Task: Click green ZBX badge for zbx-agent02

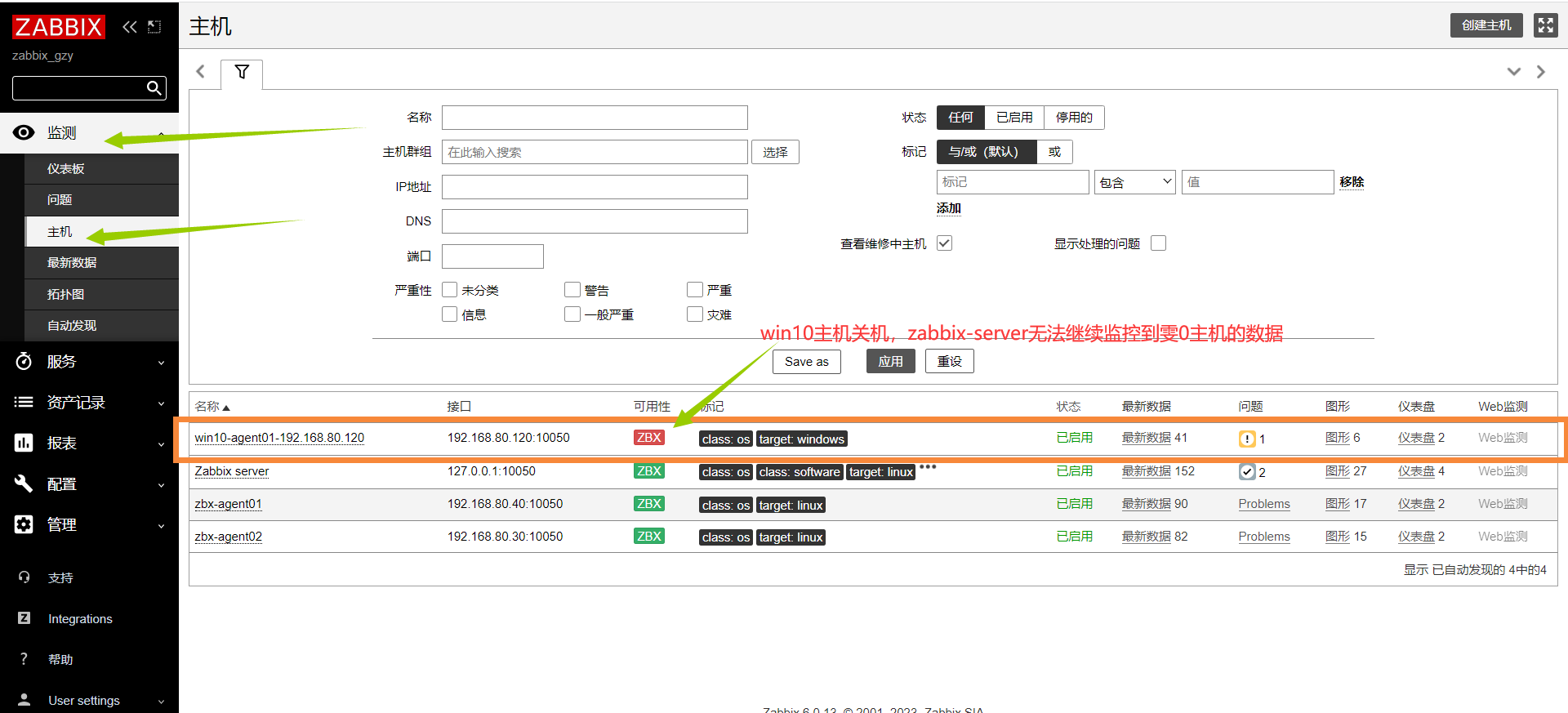Action: [x=649, y=537]
